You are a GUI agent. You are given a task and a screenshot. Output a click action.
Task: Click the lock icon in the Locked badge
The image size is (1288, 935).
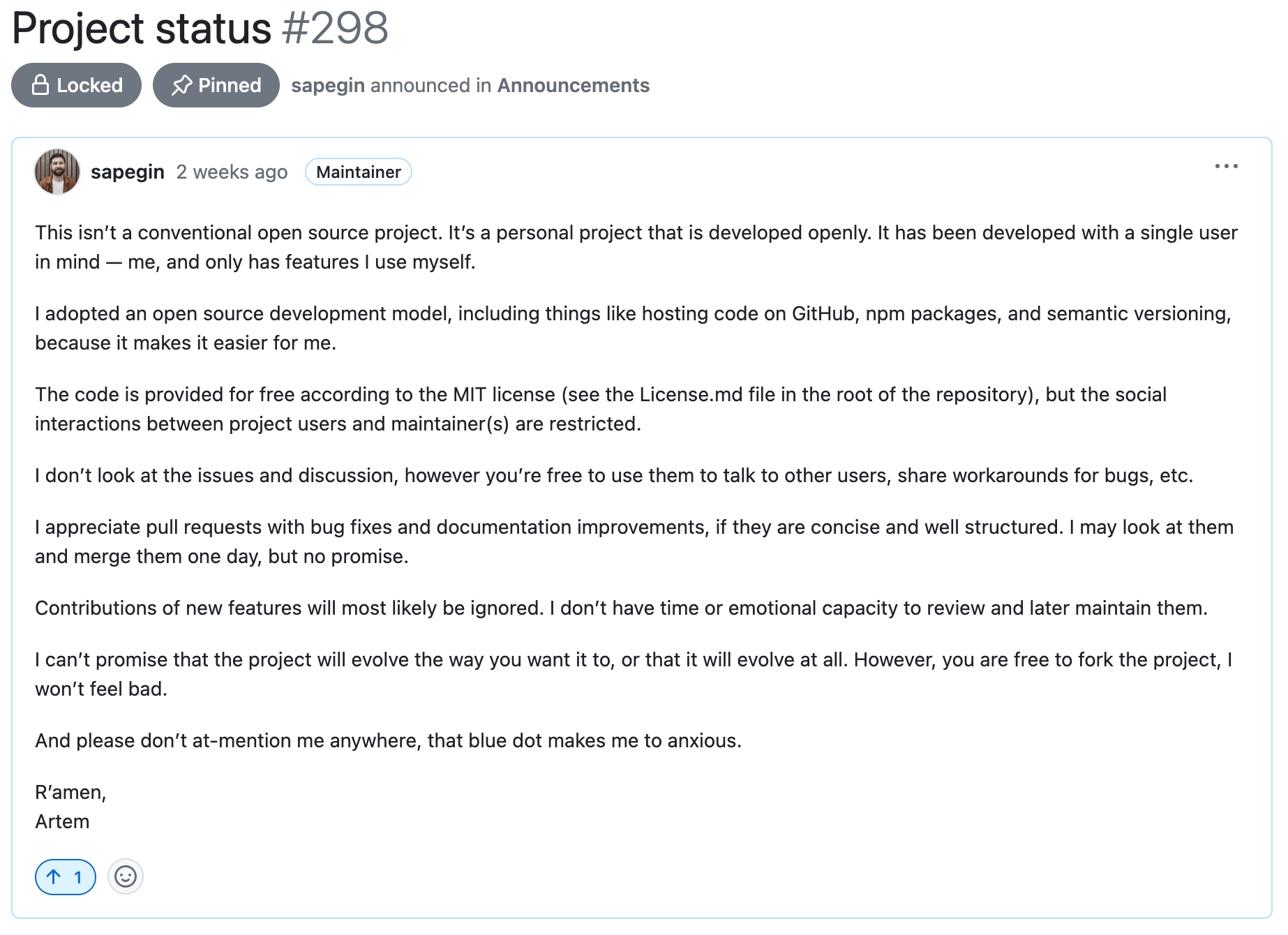coord(40,84)
